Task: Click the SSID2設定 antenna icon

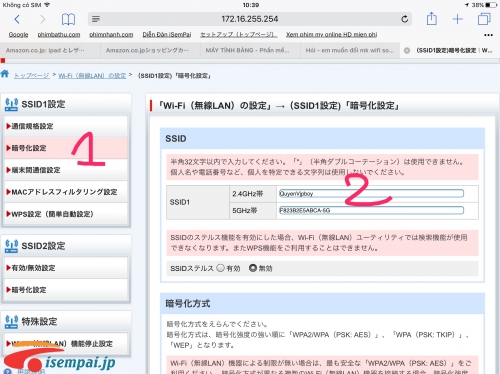Action: pyautogui.click(x=11, y=246)
